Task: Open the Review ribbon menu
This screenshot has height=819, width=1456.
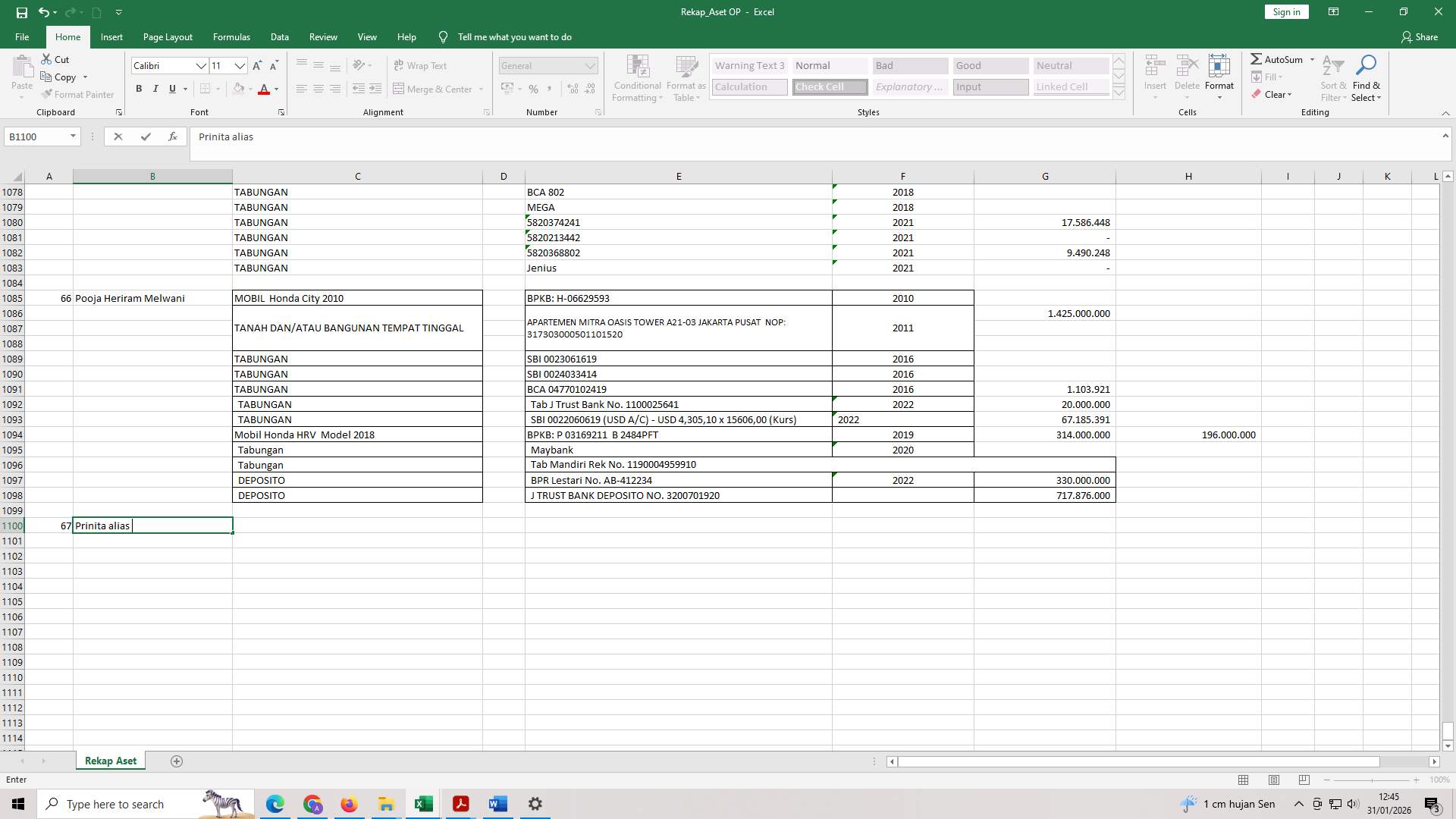Action: (x=323, y=36)
